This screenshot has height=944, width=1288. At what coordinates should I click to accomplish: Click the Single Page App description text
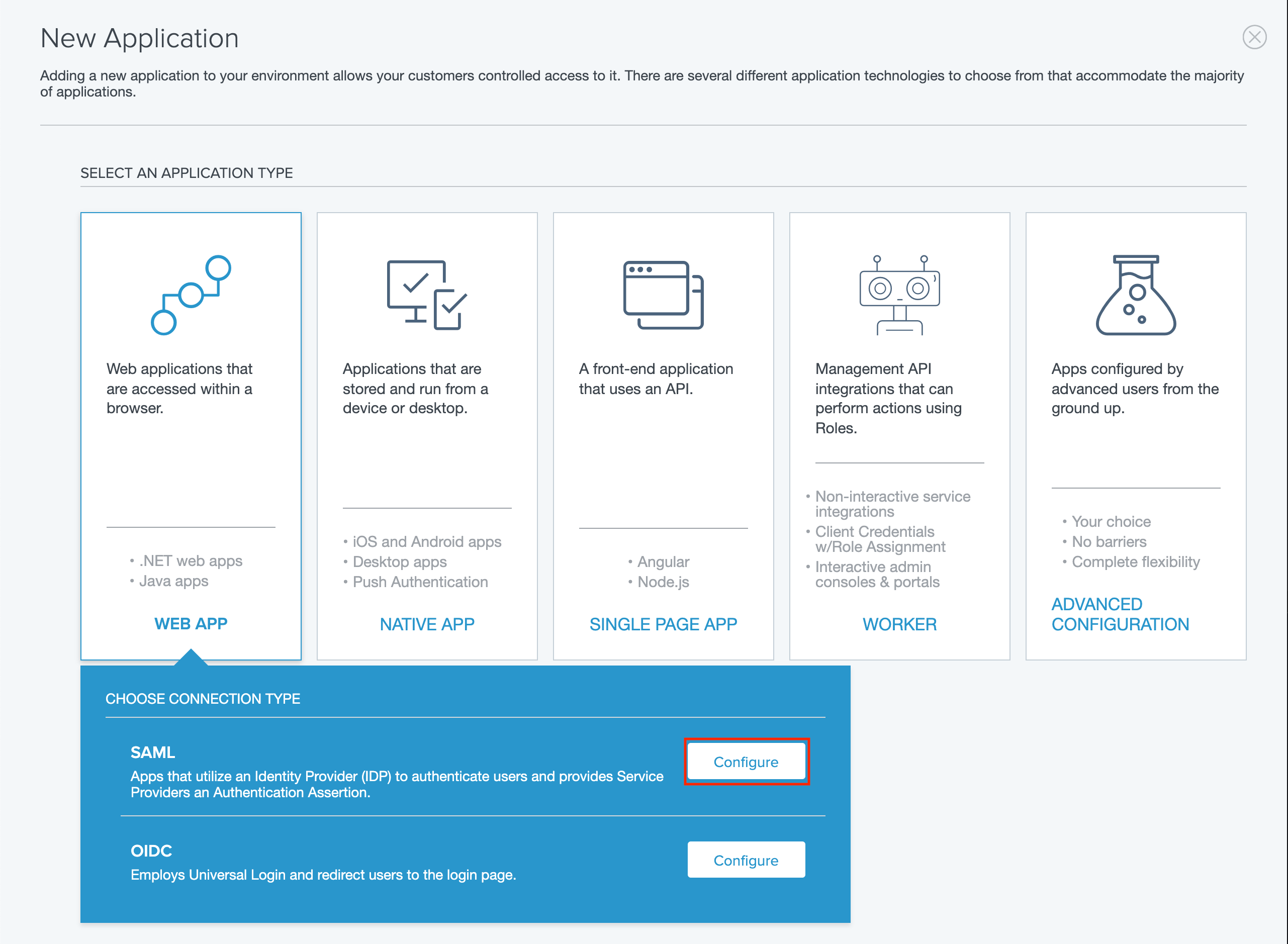[x=656, y=379]
